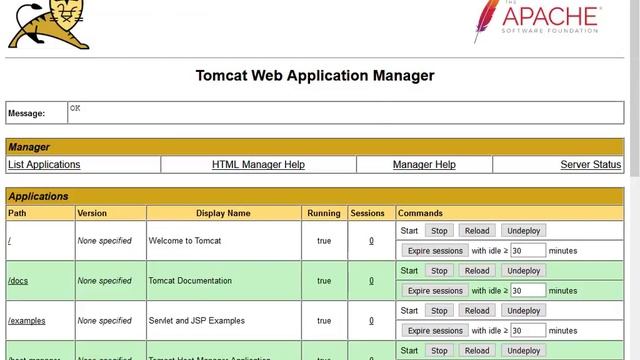Click the "Commands" column header

point(420,213)
